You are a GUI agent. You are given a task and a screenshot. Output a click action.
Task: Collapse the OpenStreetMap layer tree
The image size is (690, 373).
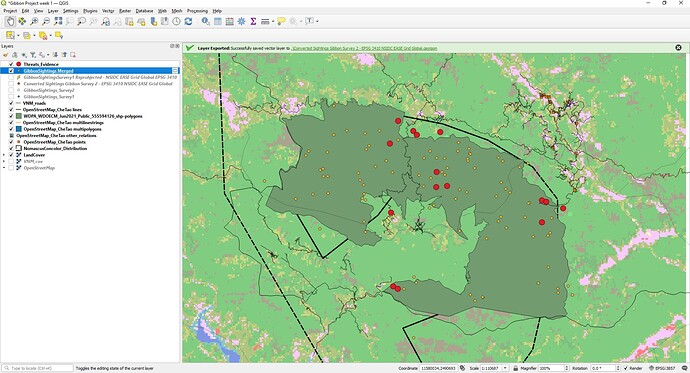[4, 168]
